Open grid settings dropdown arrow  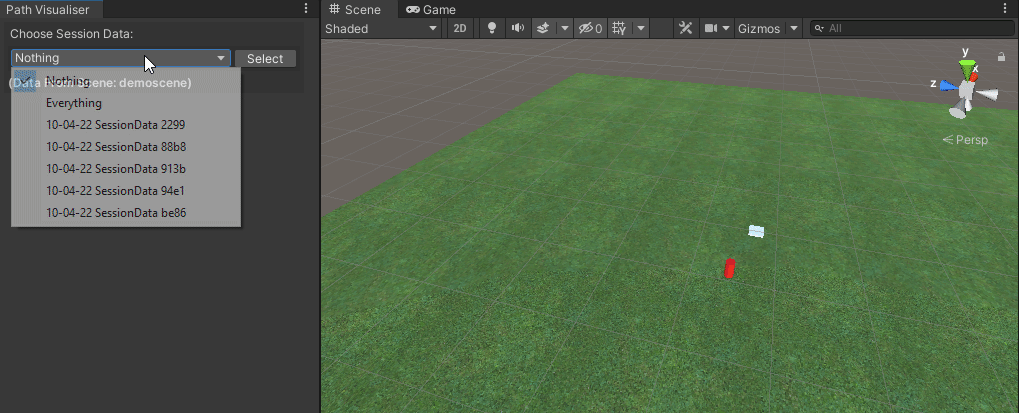[641, 29]
